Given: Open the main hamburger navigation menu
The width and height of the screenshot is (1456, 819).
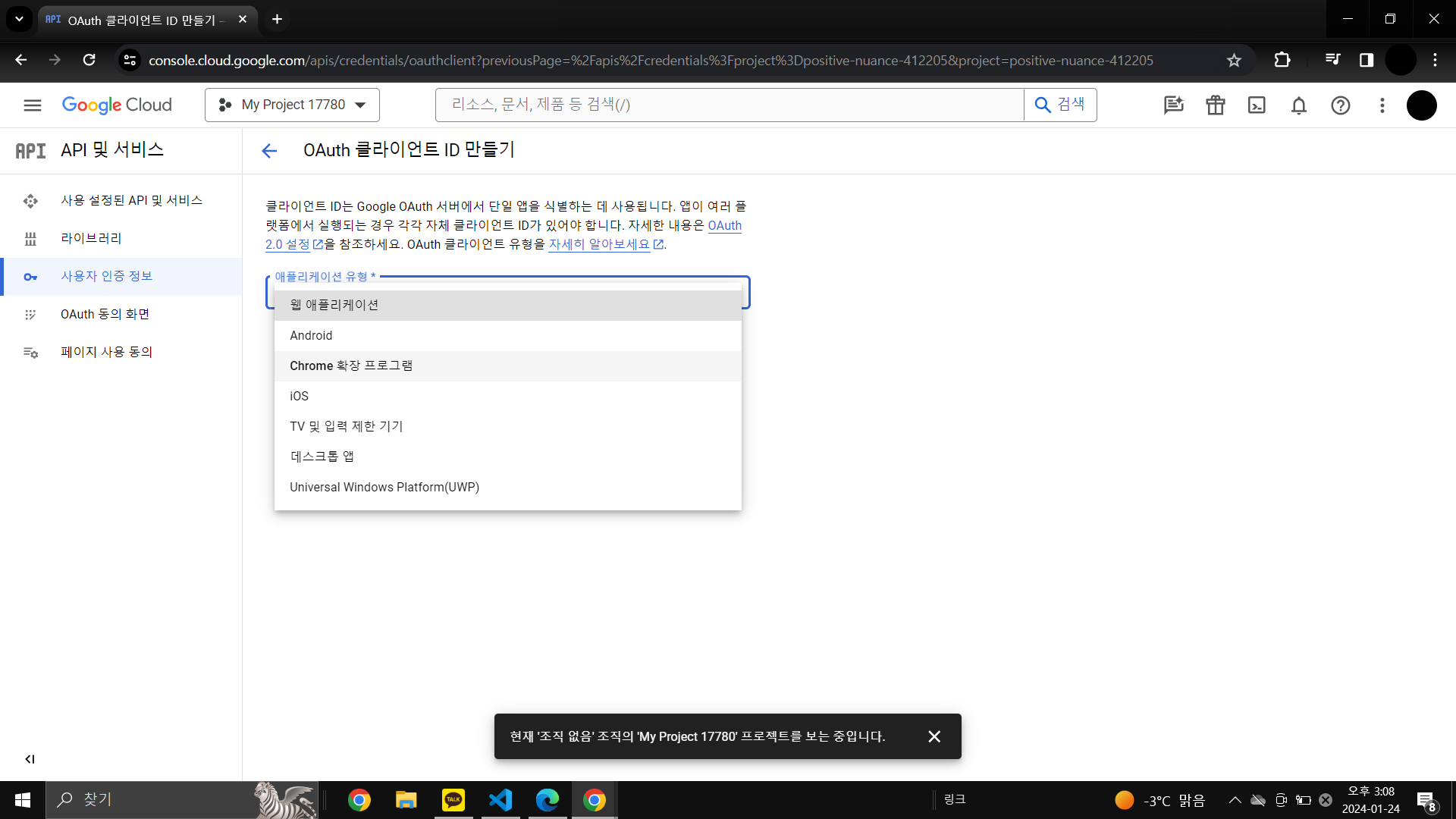Looking at the screenshot, I should pos(32,105).
